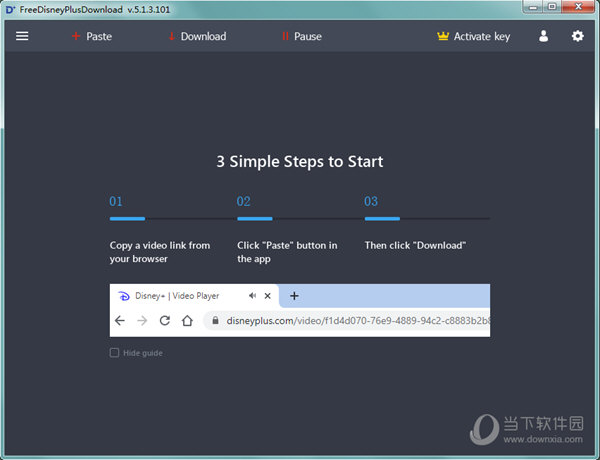600x460 pixels.
Task: Click the red plus Paste icon
Action: [76, 36]
